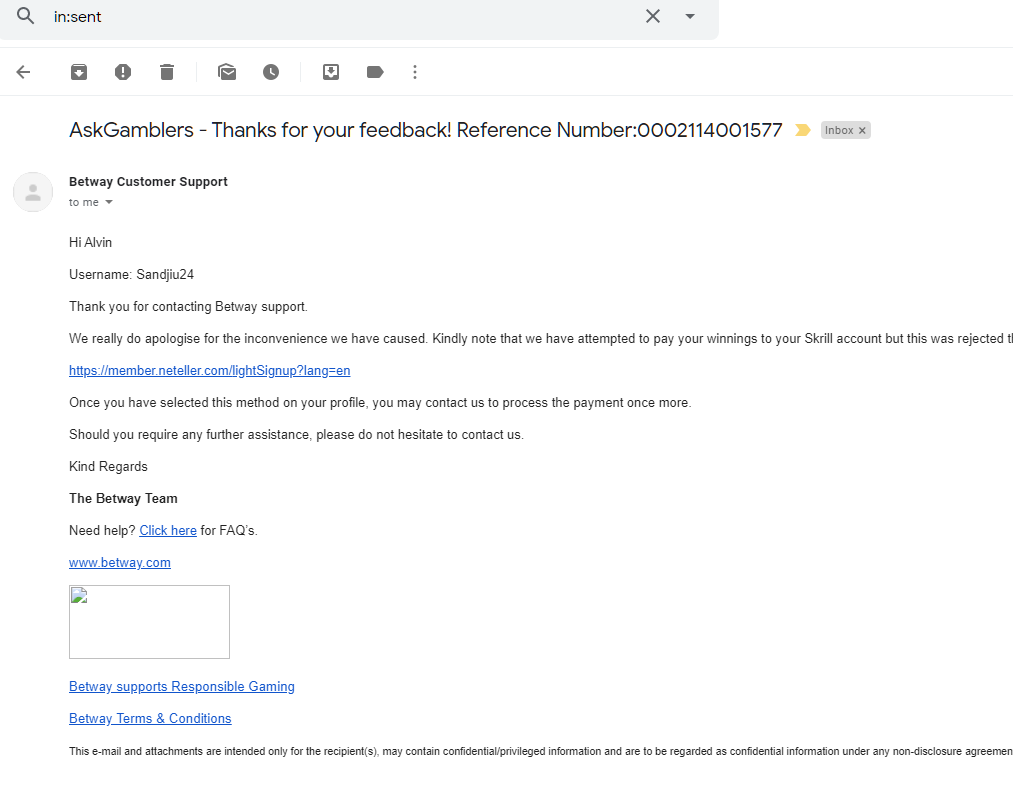Toggle the yellow importance marker
This screenshot has height=793, width=1013.
[802, 130]
